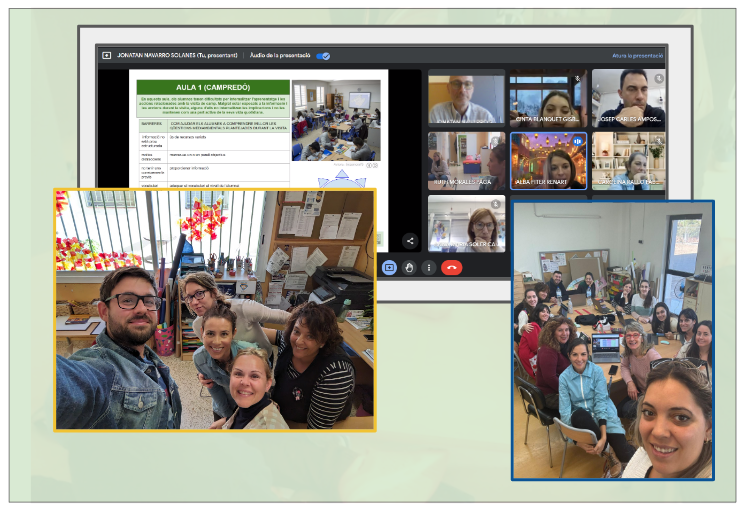Image resolution: width=745 pixels, height=508 pixels.
Task: Click the share icon on the presentation
Action: coord(410,240)
